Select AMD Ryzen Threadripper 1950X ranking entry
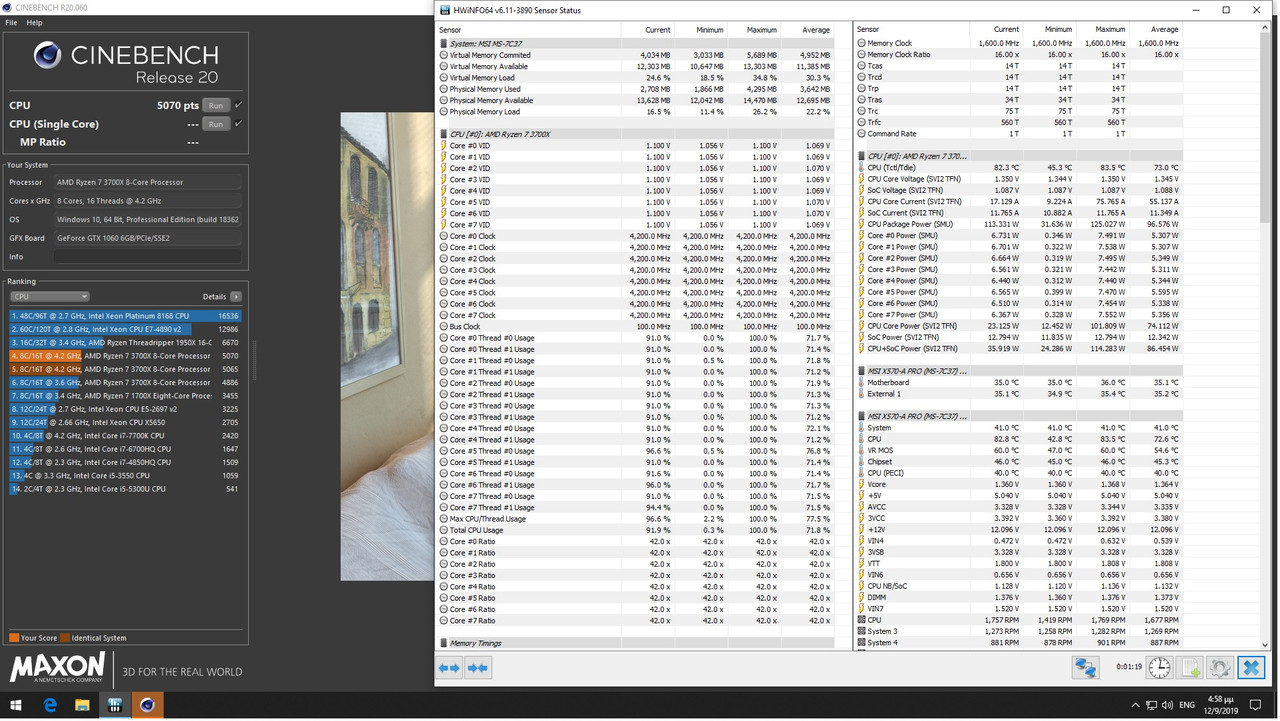1280x721 pixels. click(125, 342)
